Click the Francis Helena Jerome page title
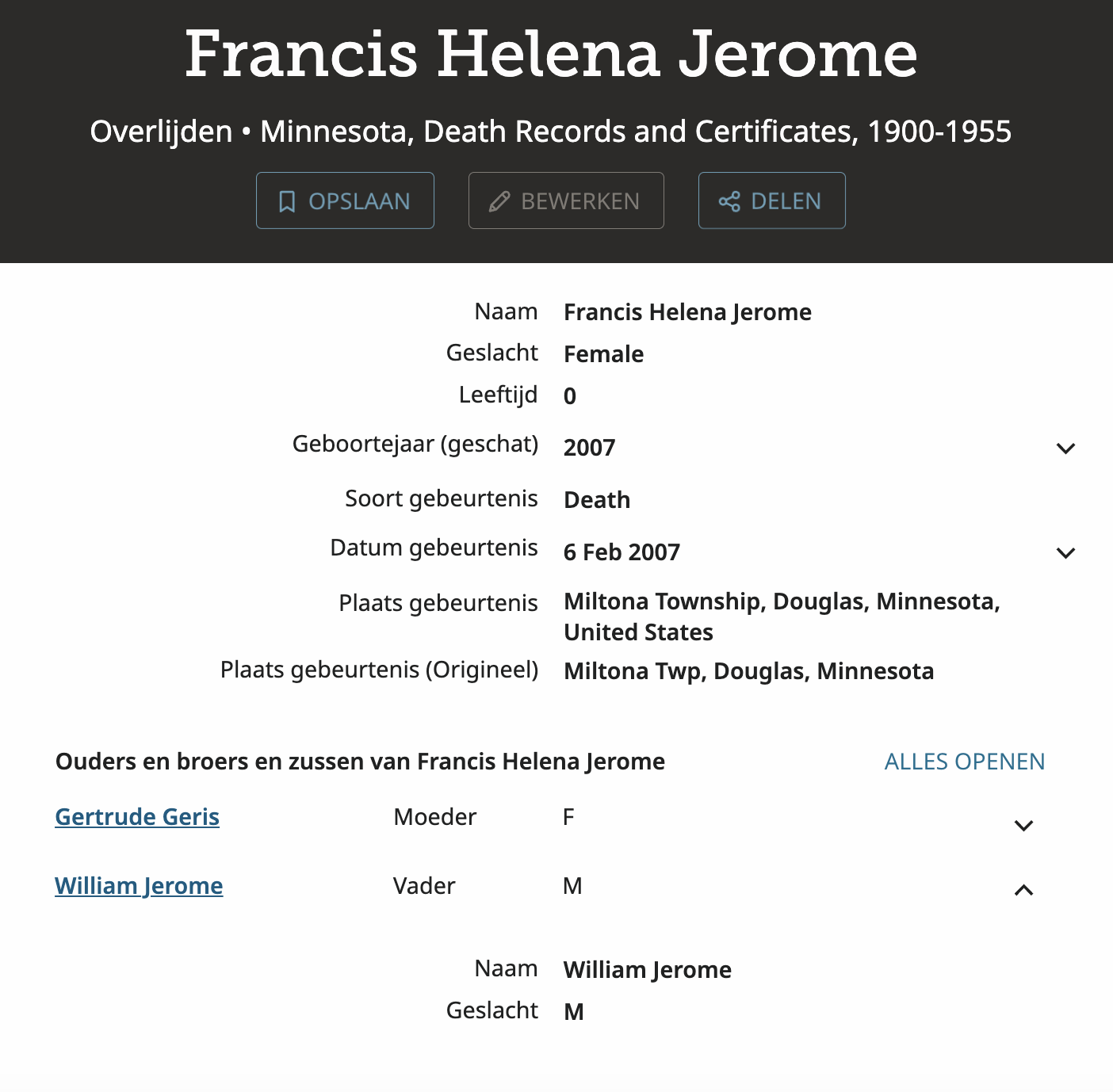This screenshot has height=1092, width=1113. (551, 54)
